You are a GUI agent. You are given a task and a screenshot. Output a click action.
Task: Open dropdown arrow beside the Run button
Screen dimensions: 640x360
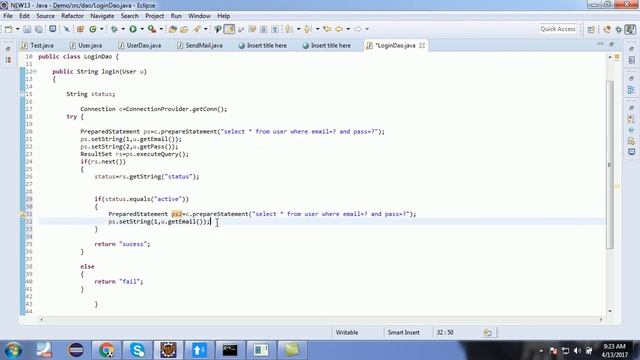(142, 29)
